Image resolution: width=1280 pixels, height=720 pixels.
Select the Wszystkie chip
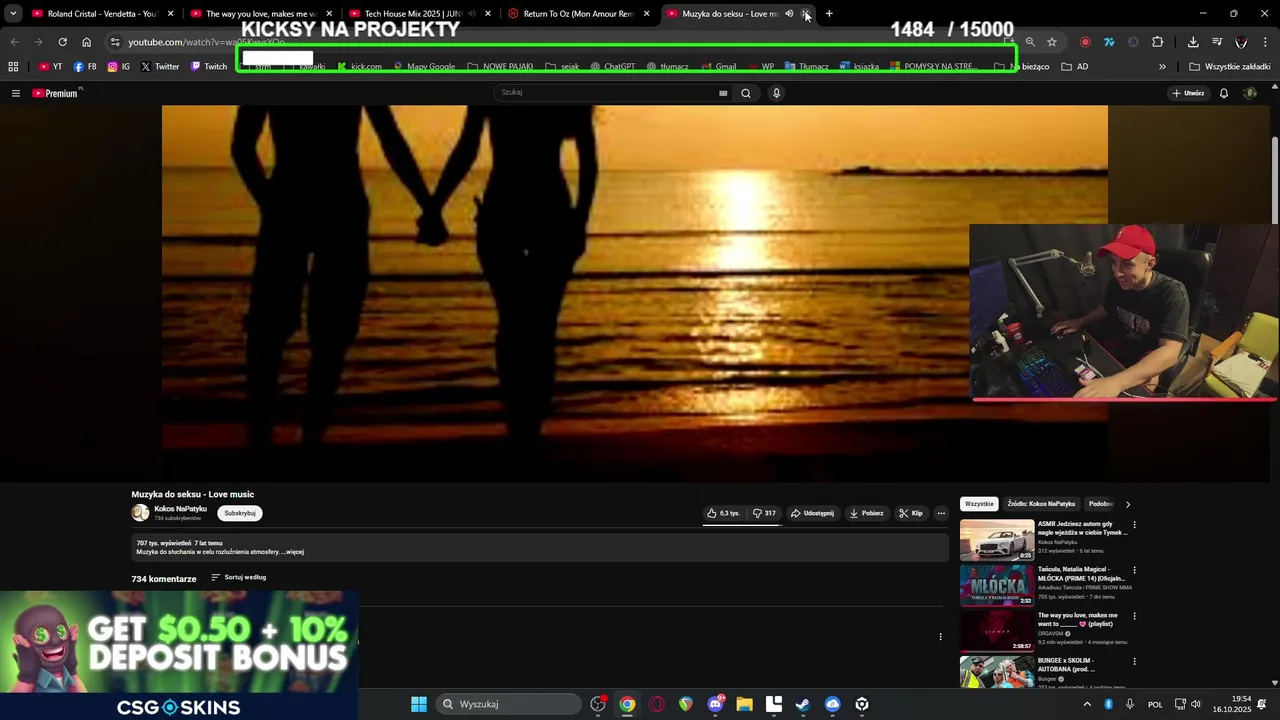point(979,504)
